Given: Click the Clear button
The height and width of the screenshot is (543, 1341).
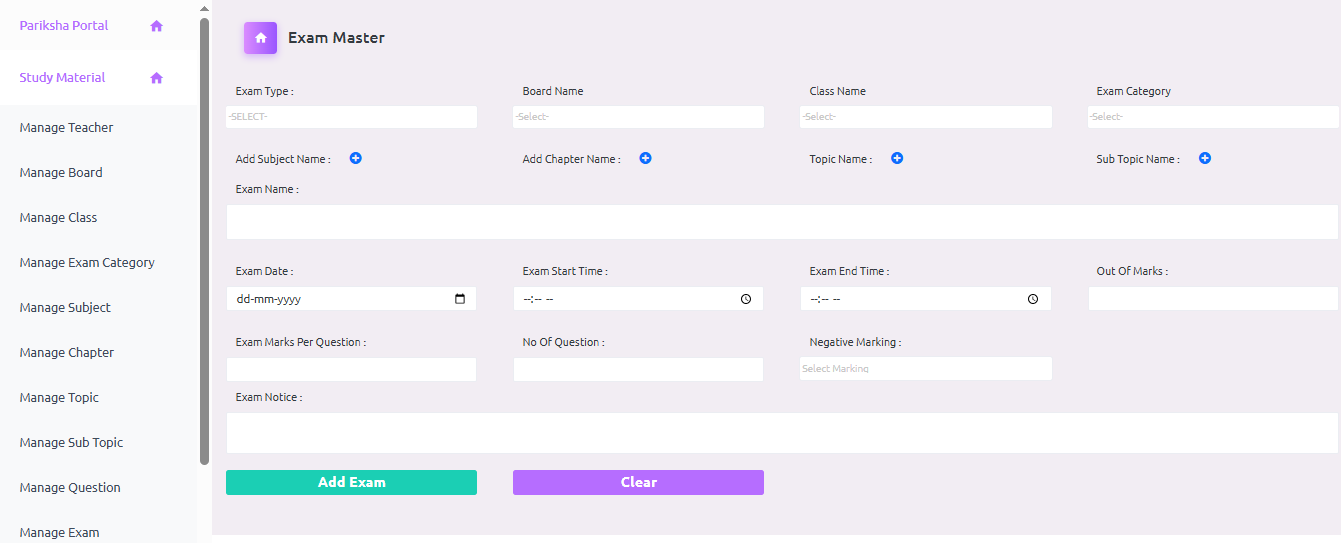Looking at the screenshot, I should pyautogui.click(x=638, y=482).
